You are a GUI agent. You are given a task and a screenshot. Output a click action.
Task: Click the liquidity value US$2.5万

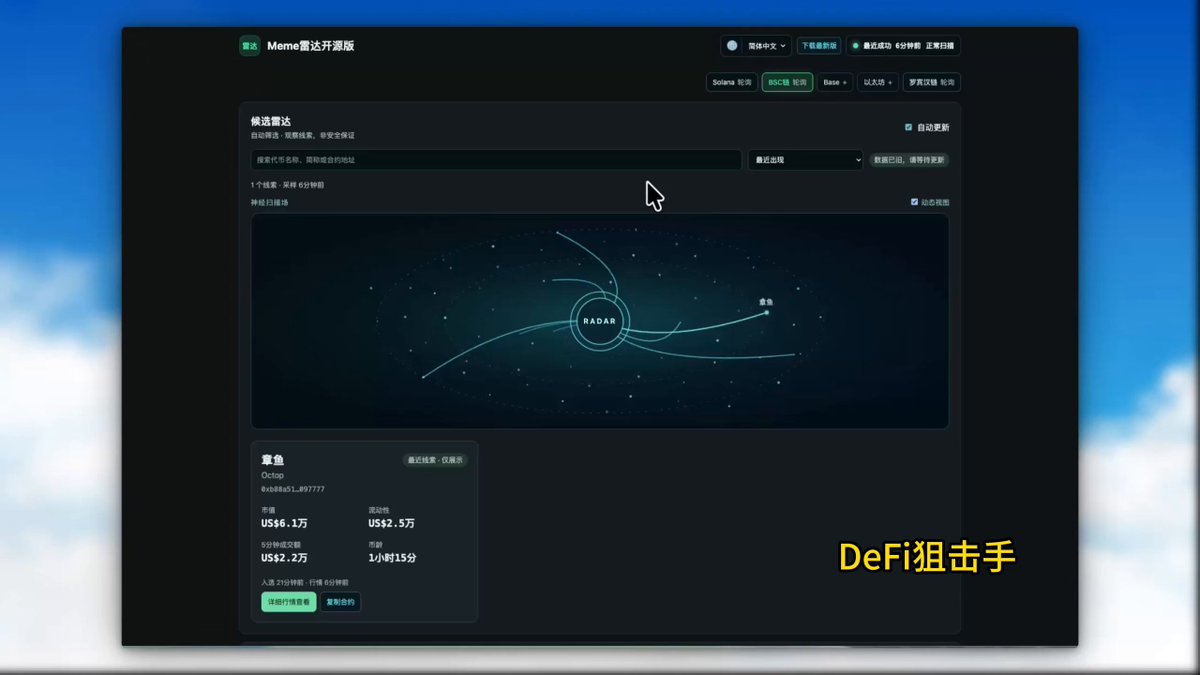click(391, 523)
